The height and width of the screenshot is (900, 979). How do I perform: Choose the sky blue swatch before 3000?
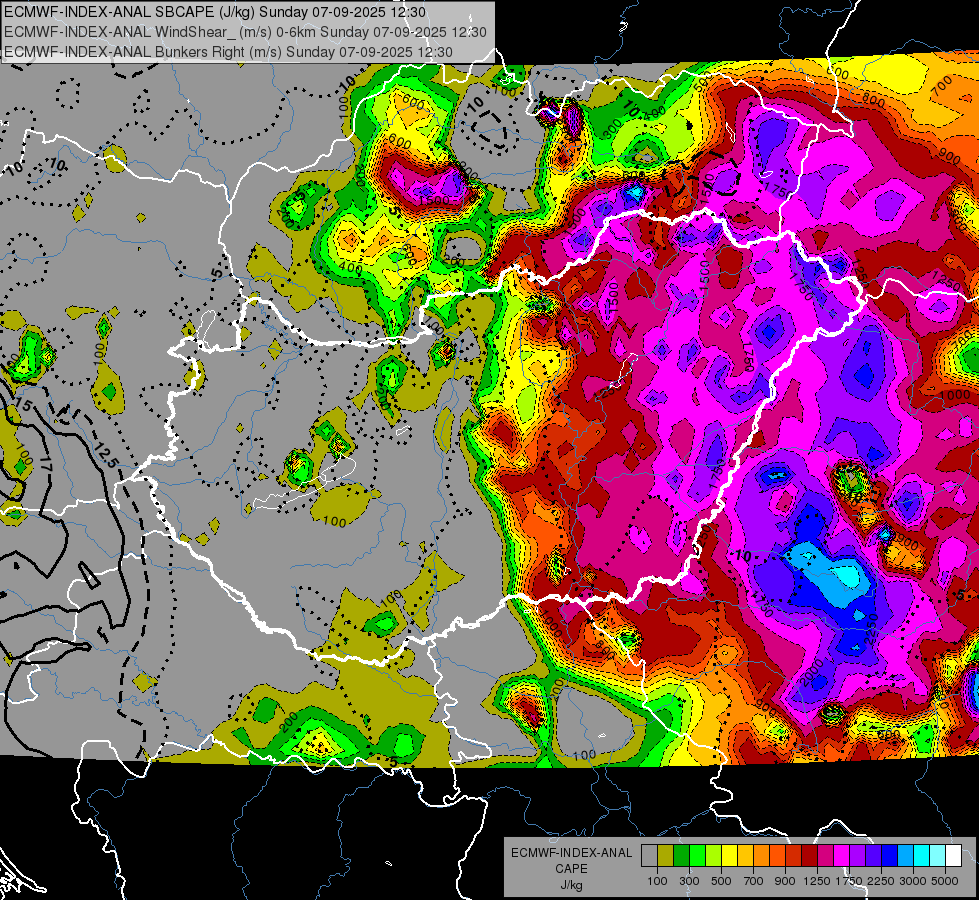906,856
